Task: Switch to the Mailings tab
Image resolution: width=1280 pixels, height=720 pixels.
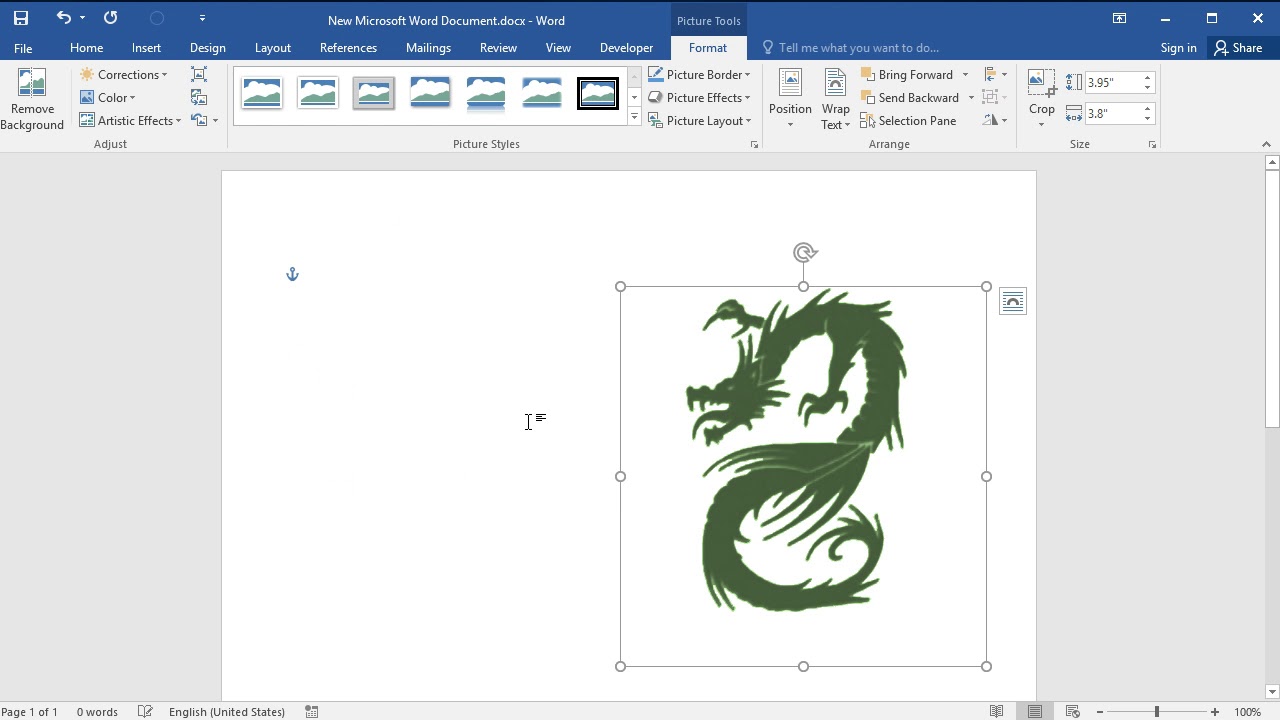Action: (428, 48)
